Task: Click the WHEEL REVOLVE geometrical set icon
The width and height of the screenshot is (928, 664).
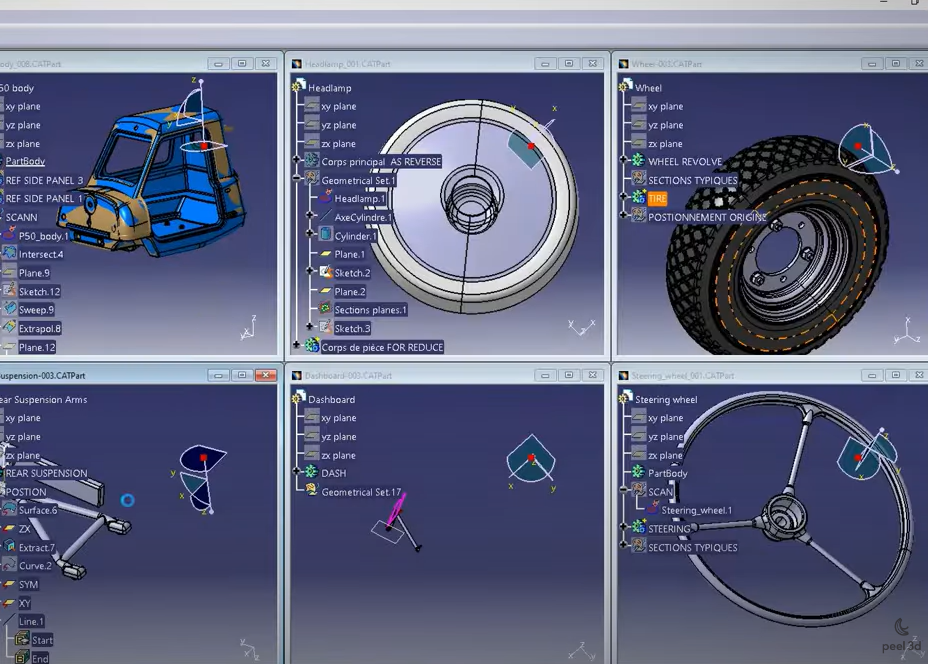Action: 637,159
